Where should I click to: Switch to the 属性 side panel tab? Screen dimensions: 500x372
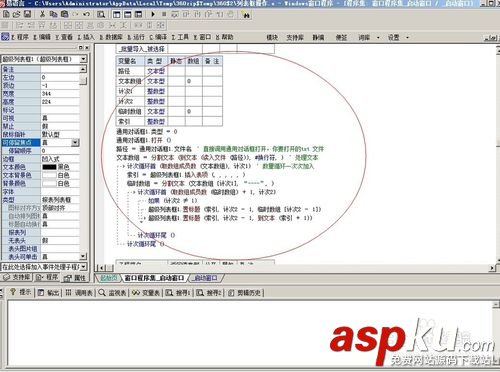click(x=75, y=278)
